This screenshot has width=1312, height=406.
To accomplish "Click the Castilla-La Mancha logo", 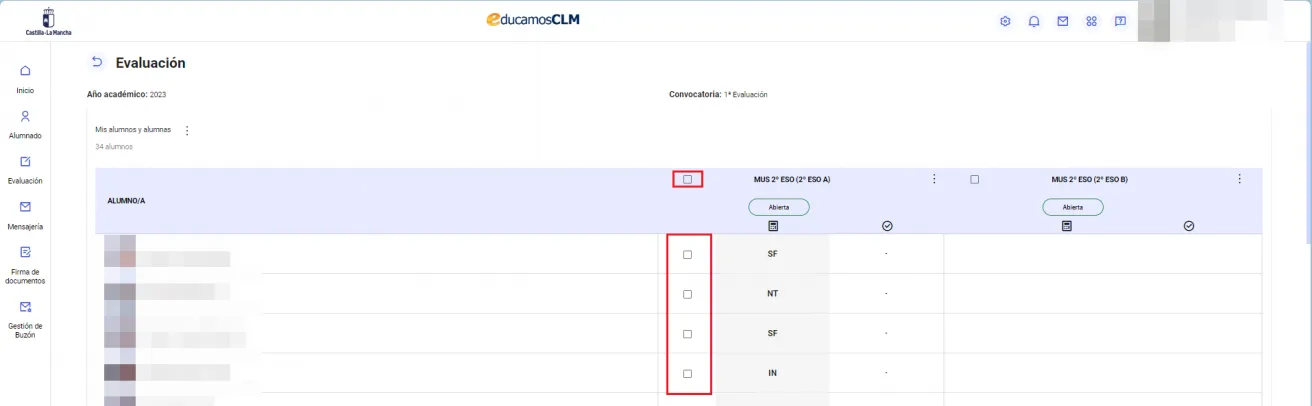I will [x=48, y=21].
